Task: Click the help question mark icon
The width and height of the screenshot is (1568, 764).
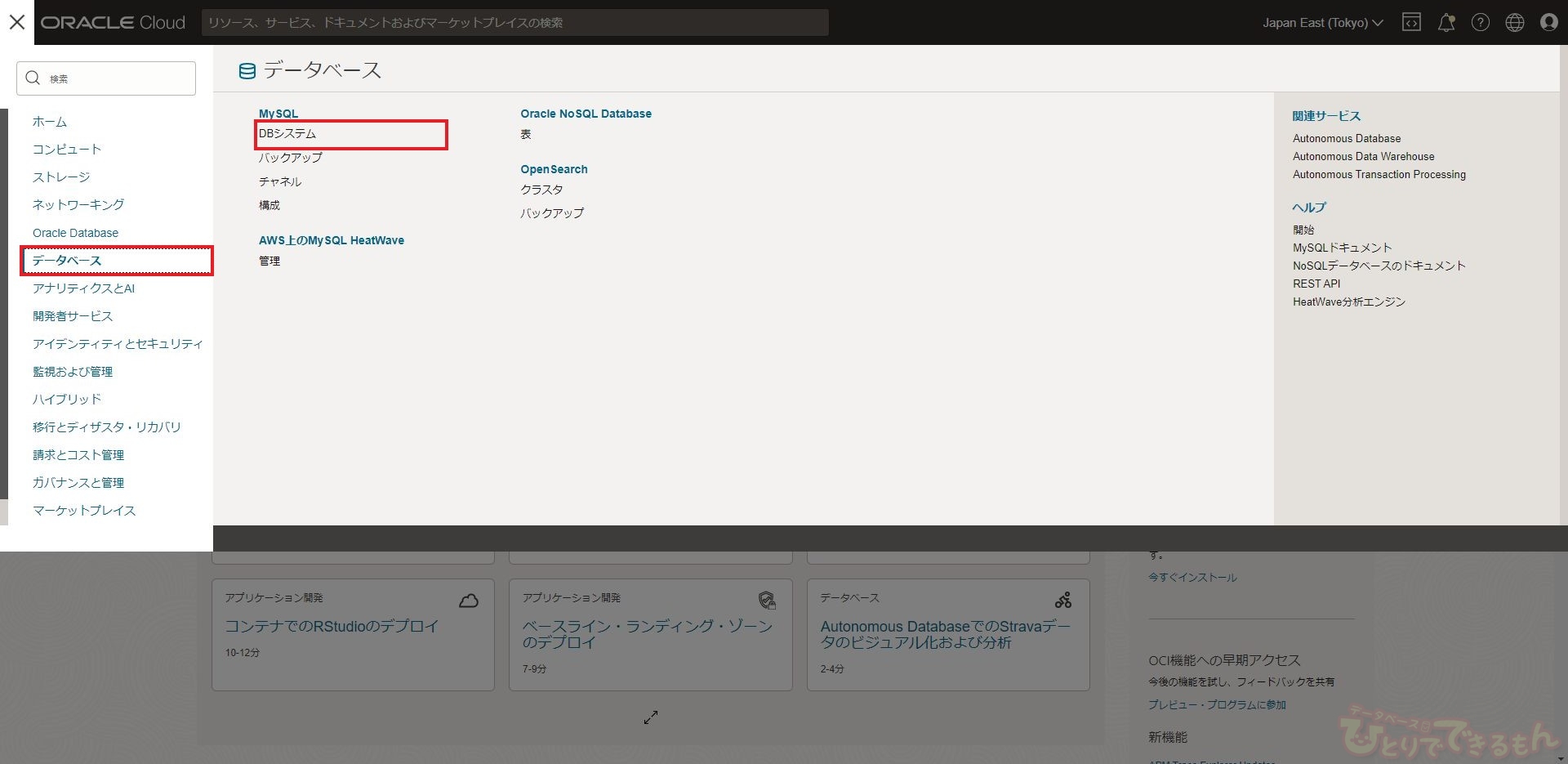Action: [x=1480, y=23]
